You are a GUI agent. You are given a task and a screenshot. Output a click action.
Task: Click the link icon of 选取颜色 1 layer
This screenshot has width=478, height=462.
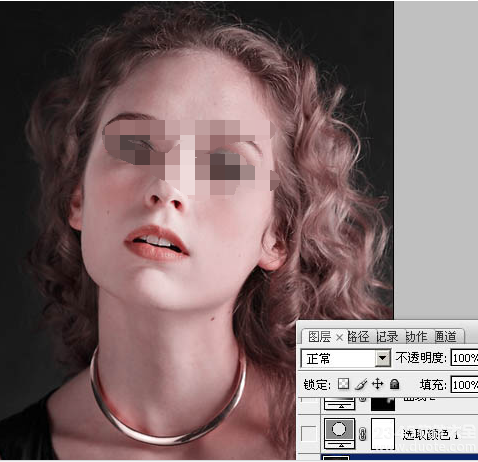(x=363, y=434)
